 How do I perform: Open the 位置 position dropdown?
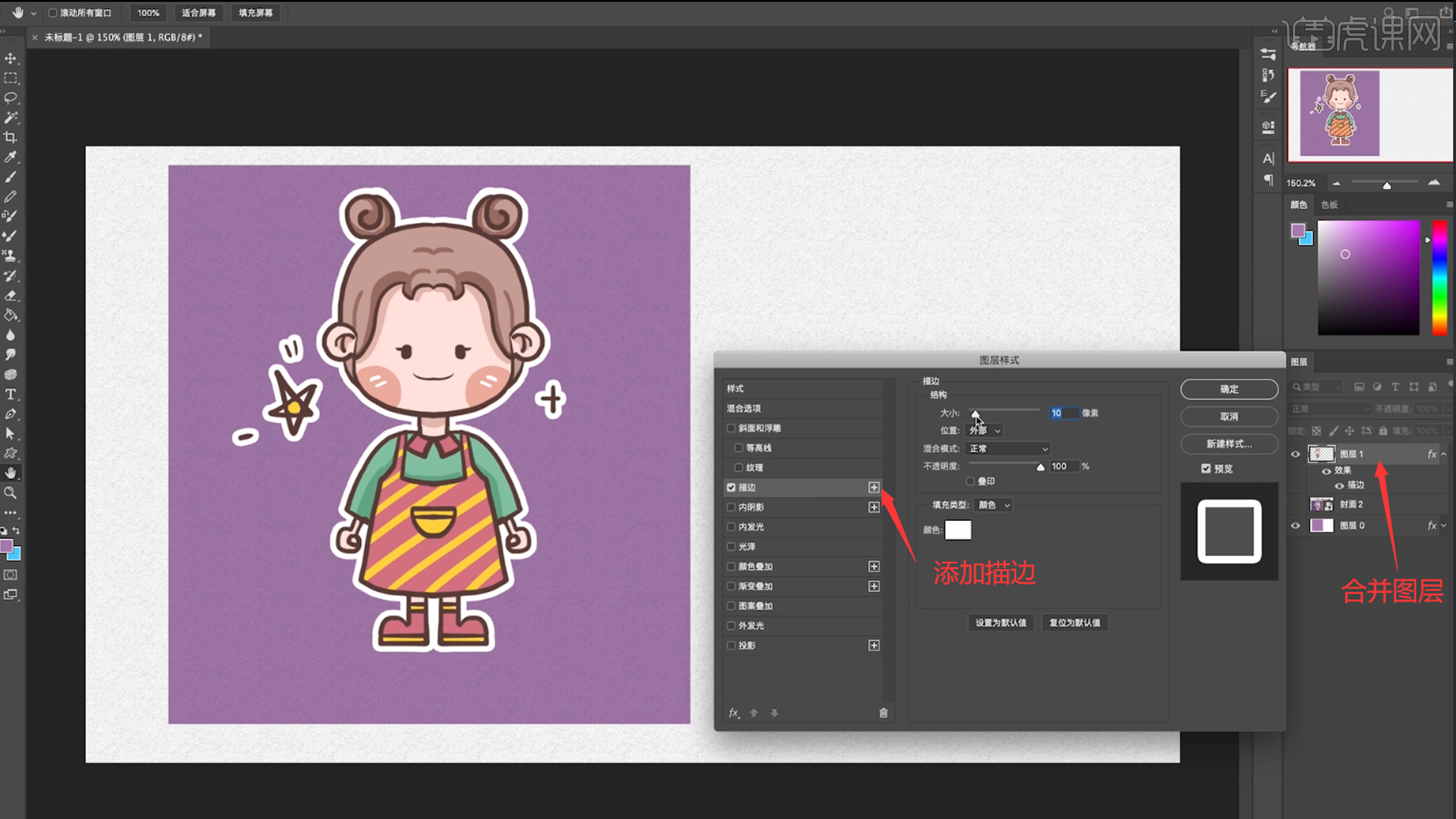click(x=984, y=431)
